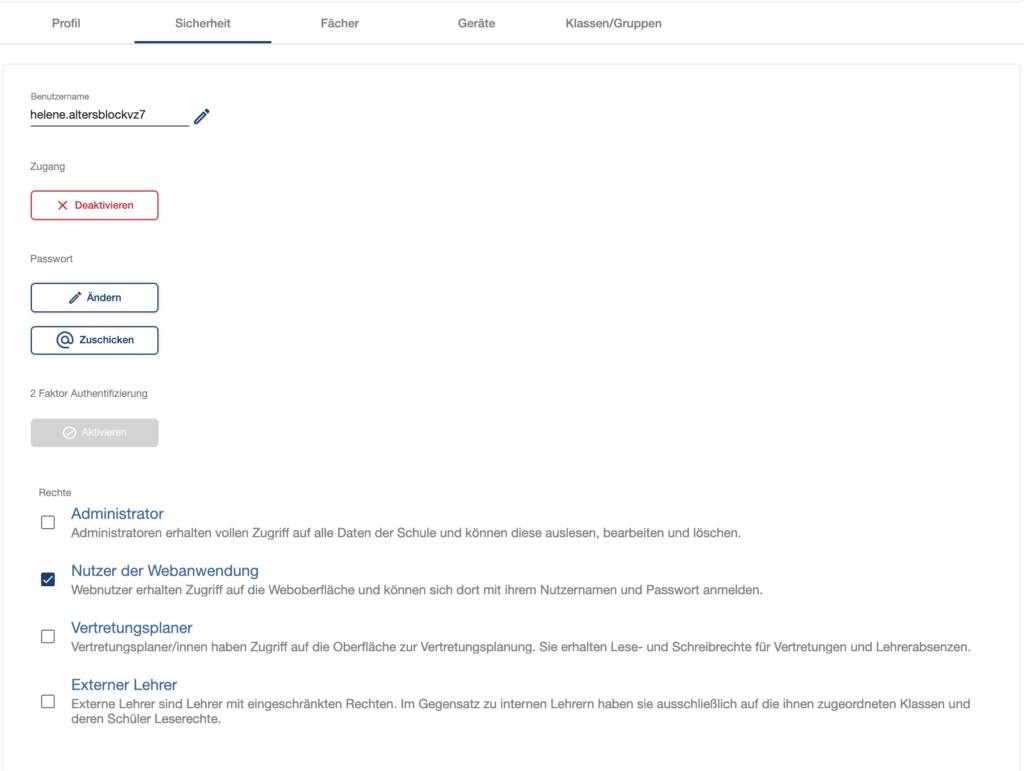The image size is (1024, 771).
Task: Click the Administrator heading link
Action: (118, 514)
